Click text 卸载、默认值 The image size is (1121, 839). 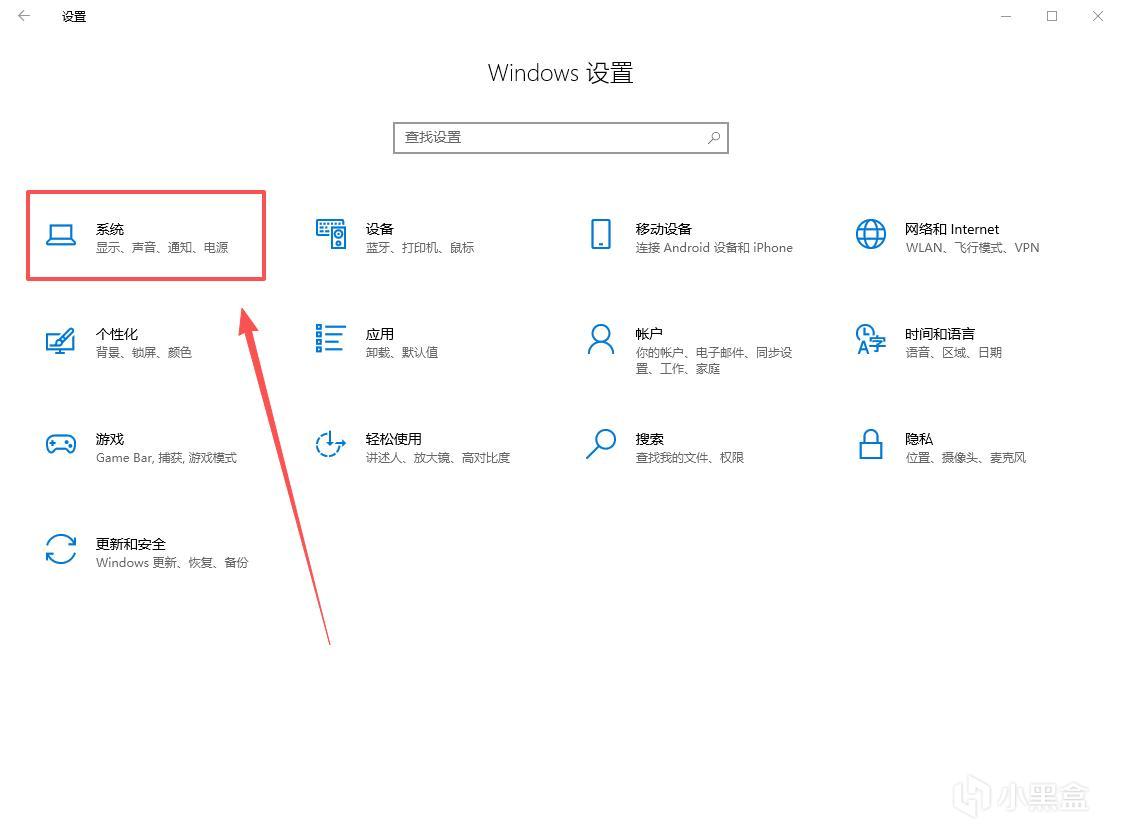point(402,352)
